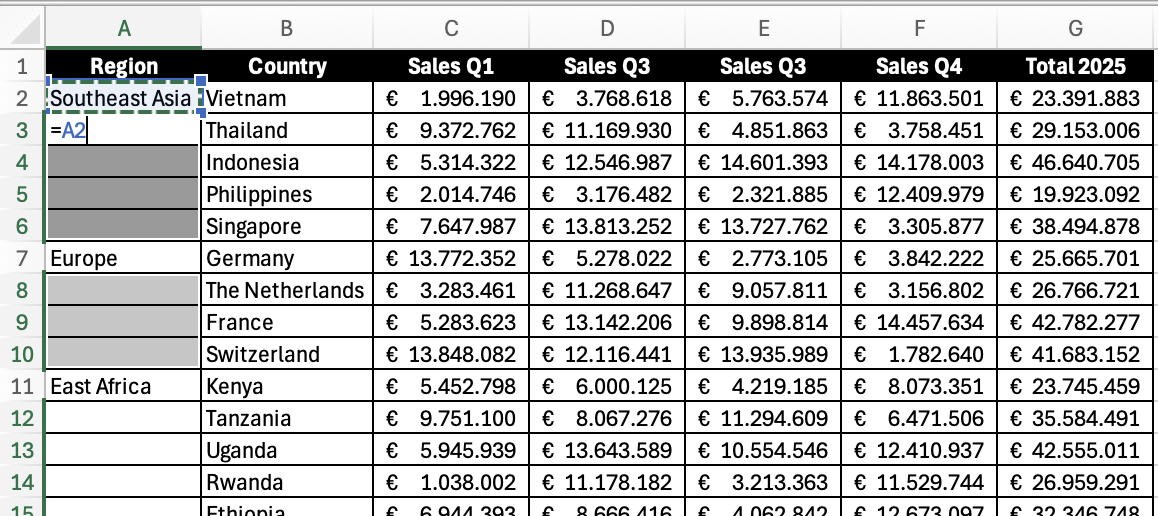Select the "Kenya" country cell
Viewport: 1158px width, 516px height.
[286, 387]
